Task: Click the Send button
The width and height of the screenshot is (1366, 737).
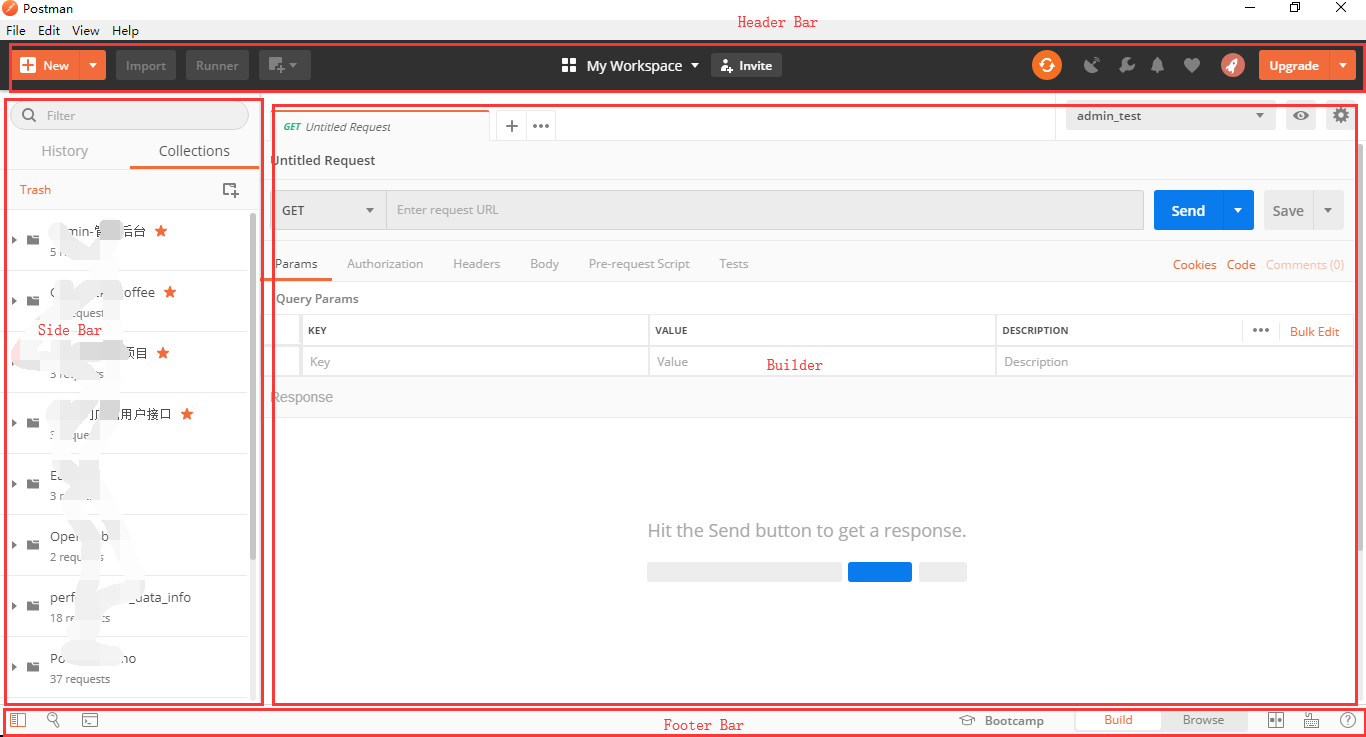Action: [x=1188, y=210]
